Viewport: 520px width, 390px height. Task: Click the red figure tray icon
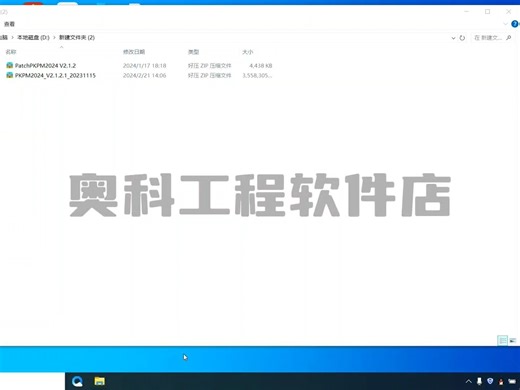pyautogui.click(x=501, y=381)
